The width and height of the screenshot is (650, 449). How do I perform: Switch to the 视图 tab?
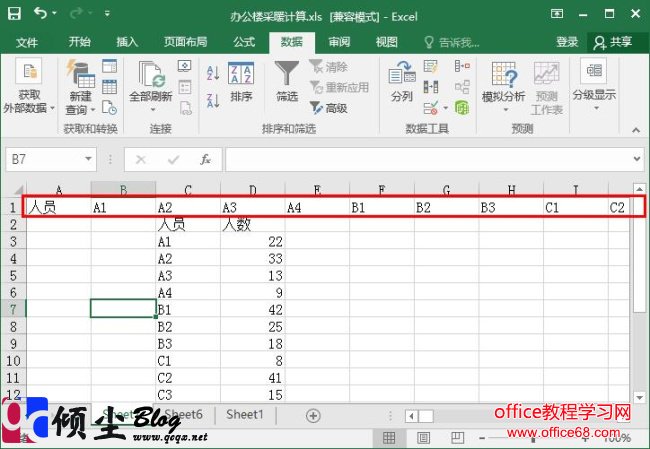(387, 42)
